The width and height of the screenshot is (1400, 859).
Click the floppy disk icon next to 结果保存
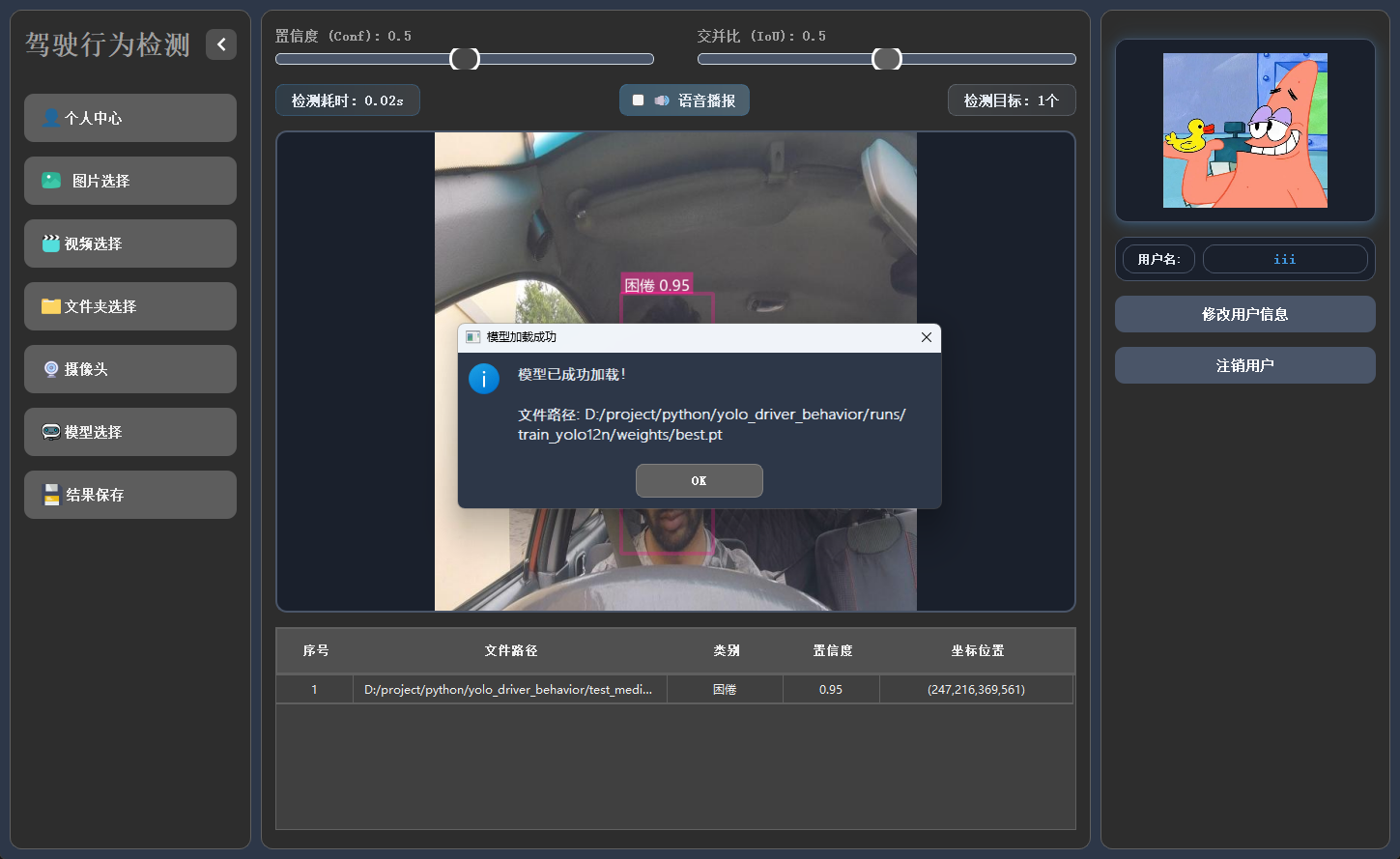click(x=52, y=495)
